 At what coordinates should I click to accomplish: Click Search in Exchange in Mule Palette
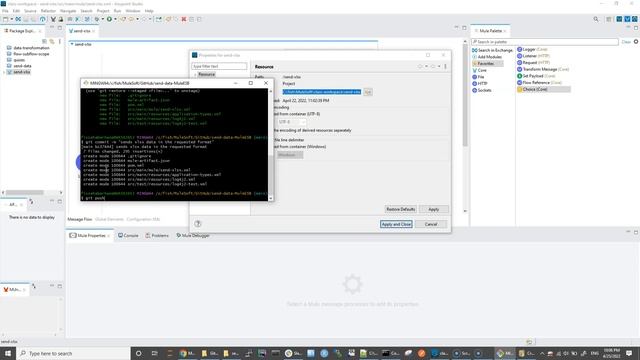click(492, 50)
